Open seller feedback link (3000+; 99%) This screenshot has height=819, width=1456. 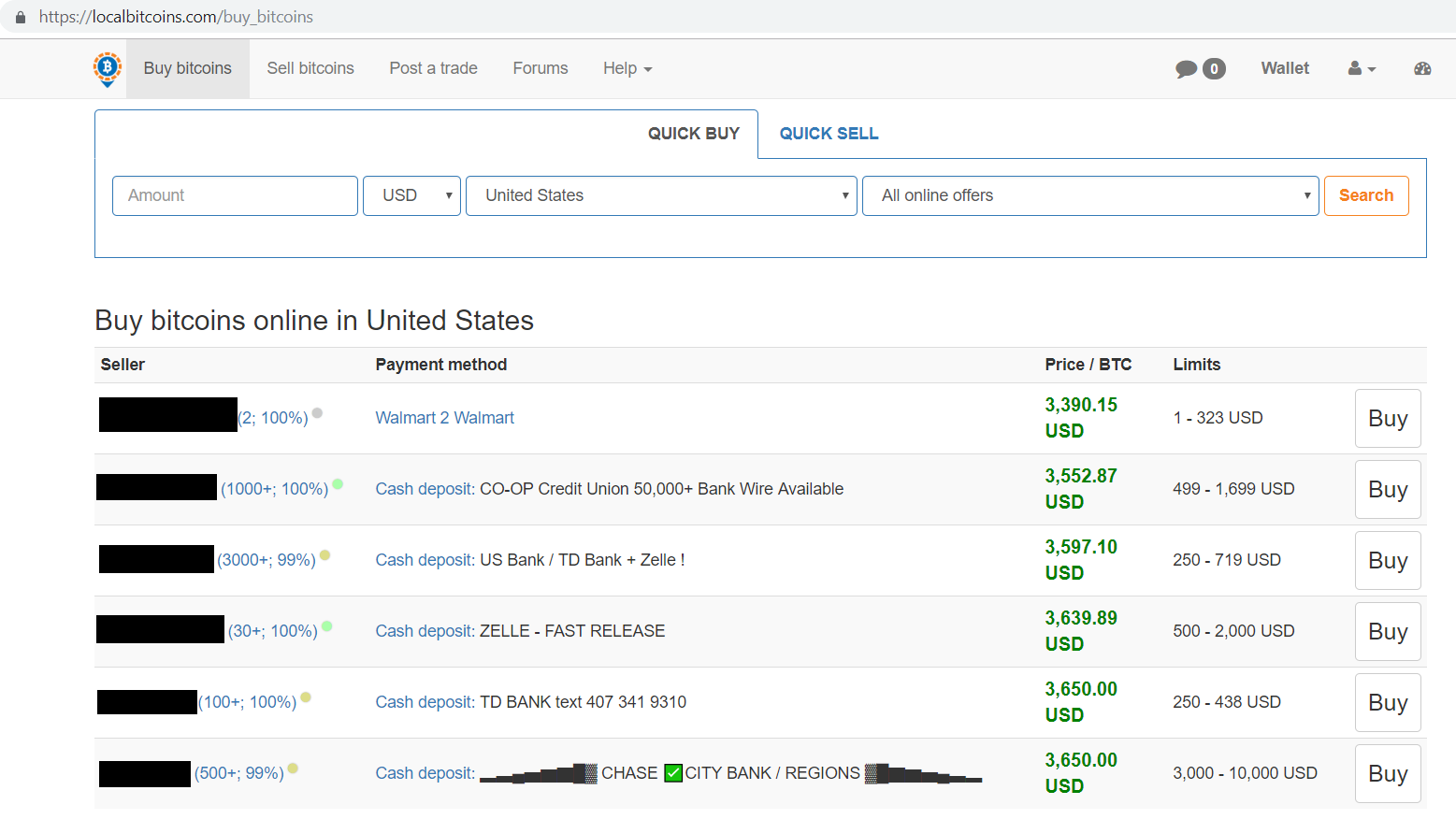tap(267, 560)
